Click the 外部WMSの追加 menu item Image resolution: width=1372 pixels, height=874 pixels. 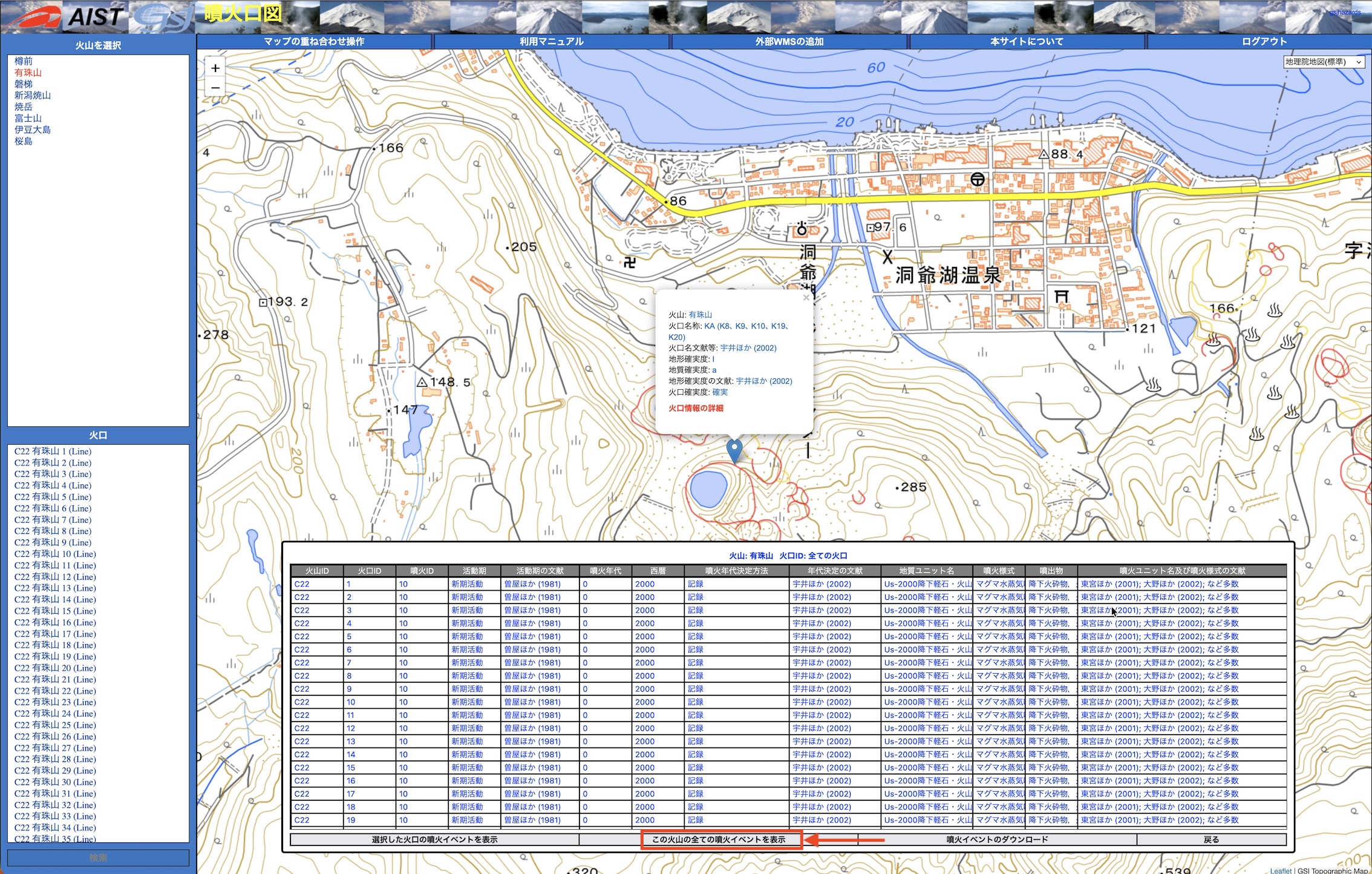789,42
